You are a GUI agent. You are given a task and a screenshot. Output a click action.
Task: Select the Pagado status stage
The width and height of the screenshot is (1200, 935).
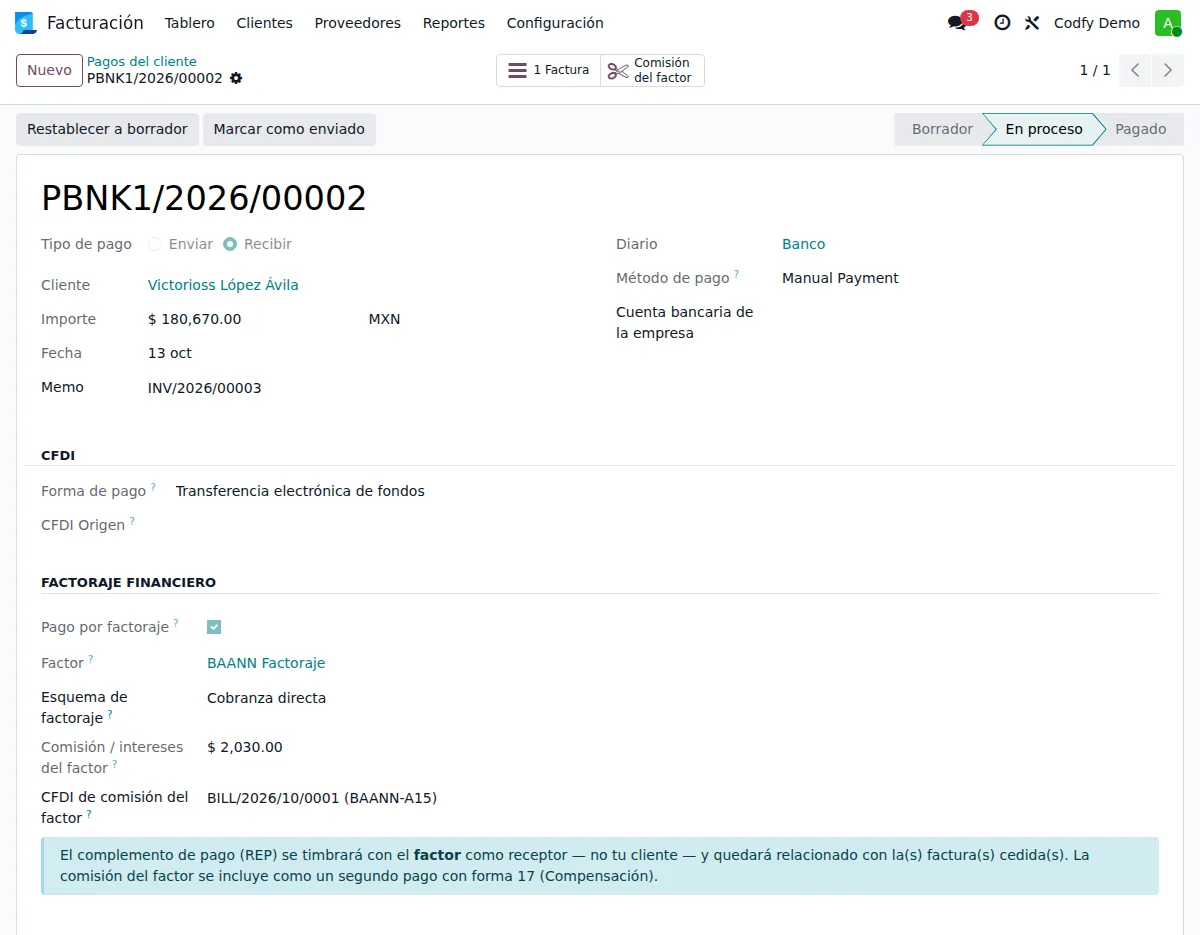[1141, 129]
